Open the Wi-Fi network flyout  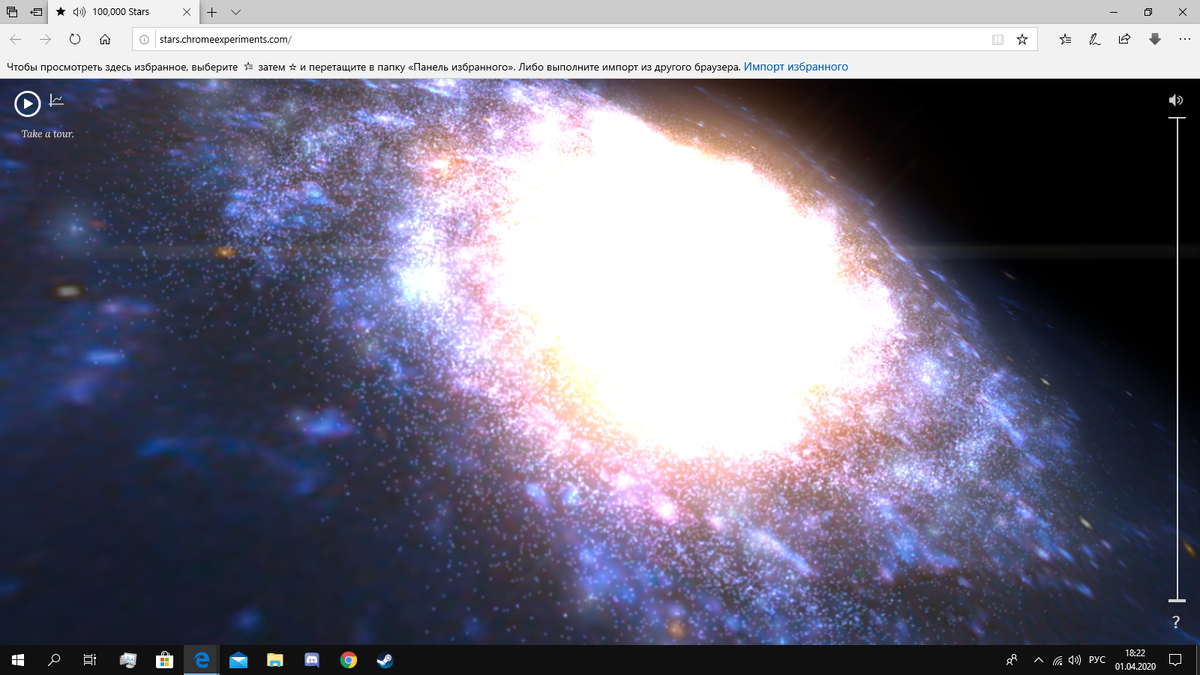(1057, 660)
